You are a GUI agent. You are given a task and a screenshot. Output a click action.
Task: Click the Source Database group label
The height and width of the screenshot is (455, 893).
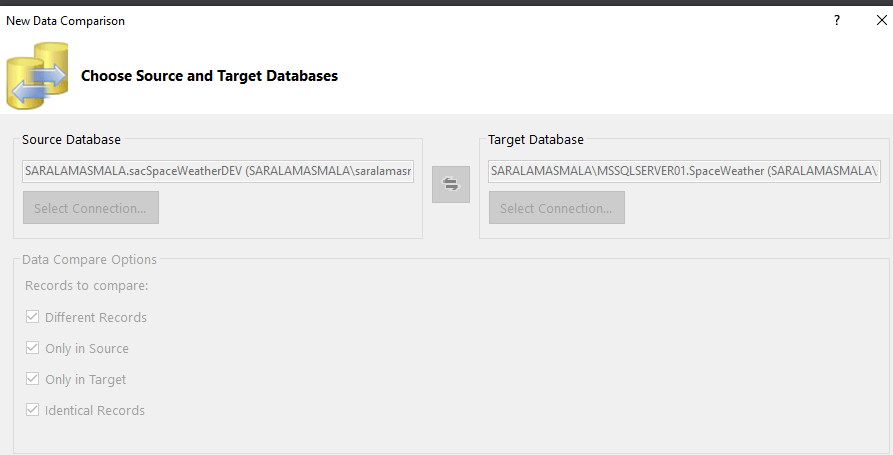(x=71, y=140)
